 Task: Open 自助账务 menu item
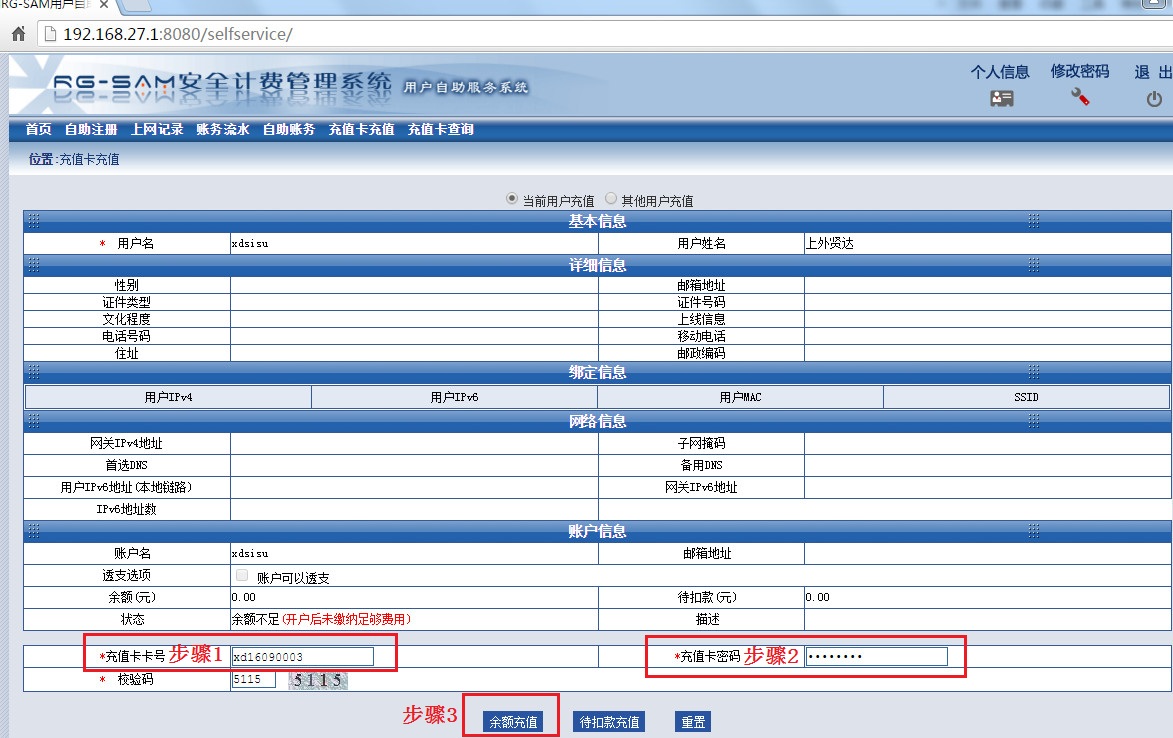tap(289, 129)
